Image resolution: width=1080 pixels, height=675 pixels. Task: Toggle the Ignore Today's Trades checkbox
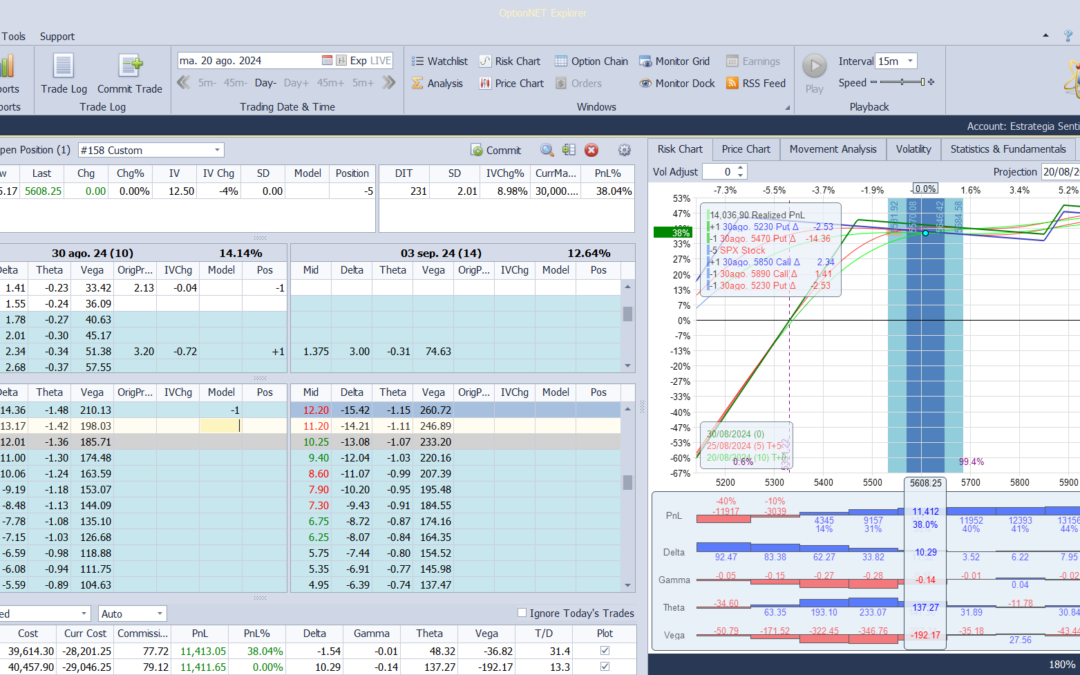[522, 613]
